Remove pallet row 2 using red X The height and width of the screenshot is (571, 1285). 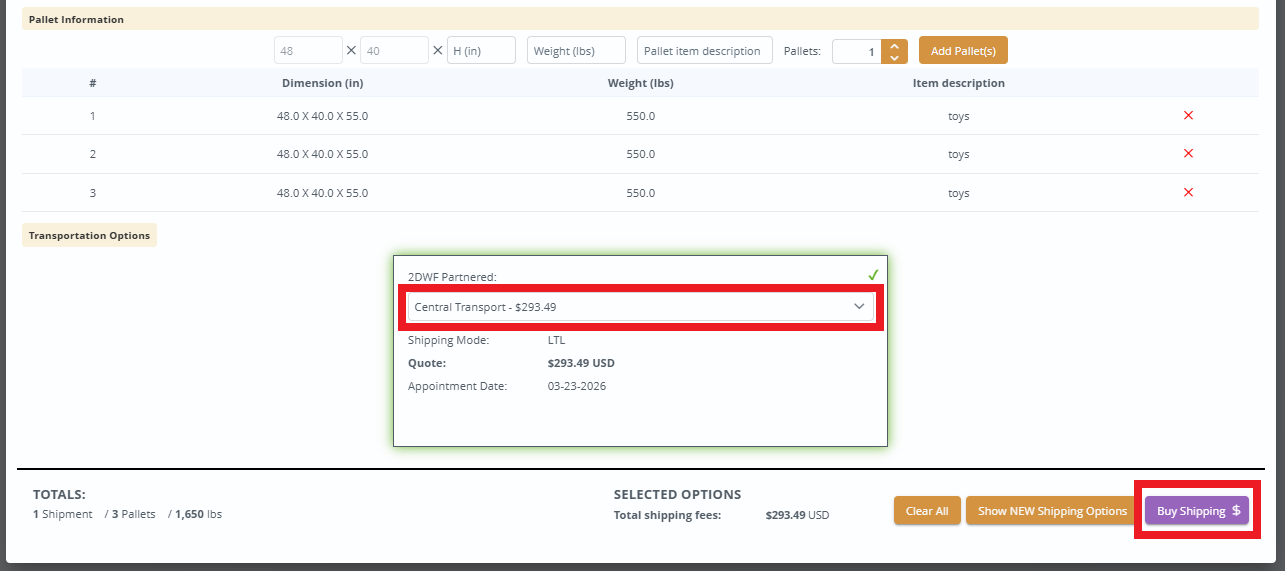point(1188,154)
